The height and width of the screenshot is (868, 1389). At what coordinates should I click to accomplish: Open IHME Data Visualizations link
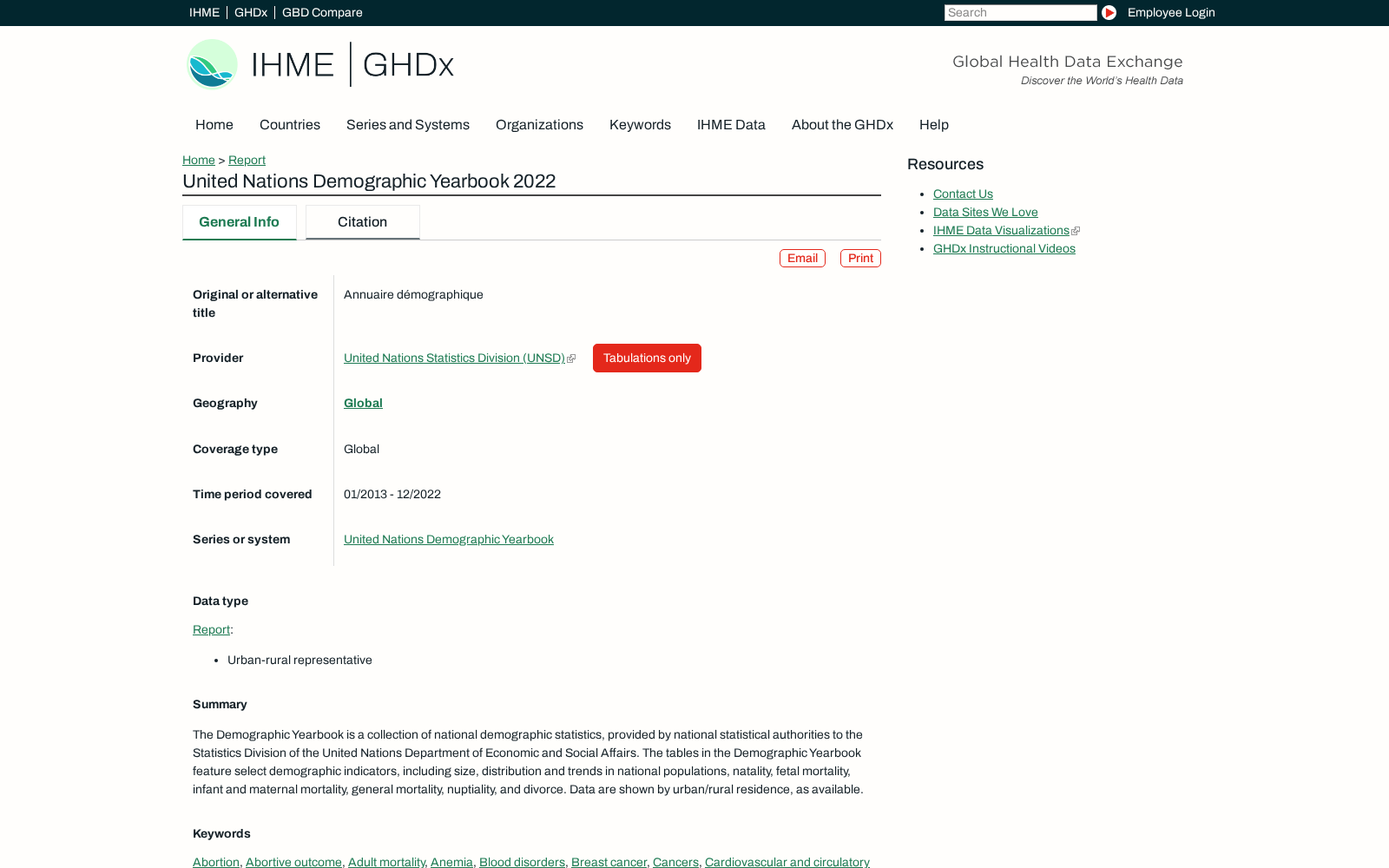tap(1001, 231)
